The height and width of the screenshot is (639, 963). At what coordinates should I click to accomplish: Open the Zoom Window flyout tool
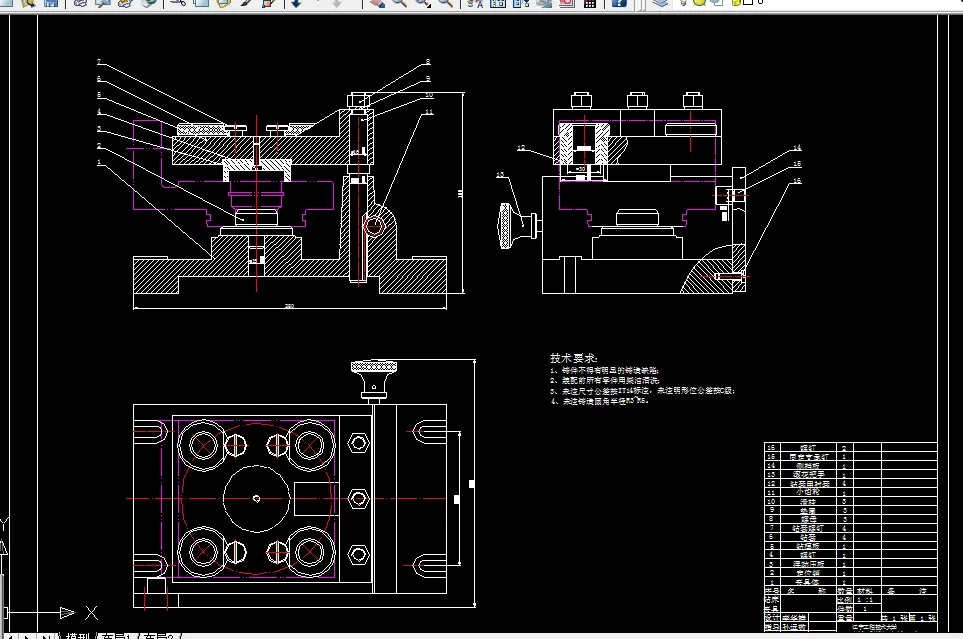(423, 2)
